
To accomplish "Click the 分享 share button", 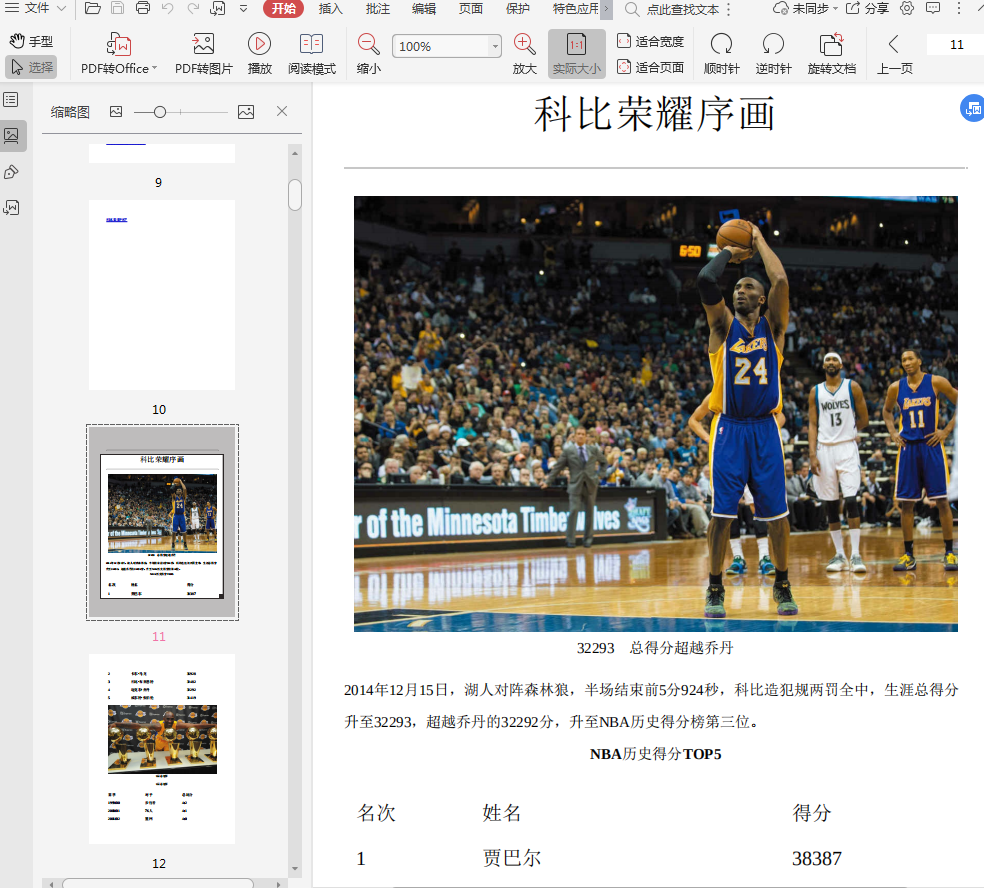I will click(x=867, y=9).
